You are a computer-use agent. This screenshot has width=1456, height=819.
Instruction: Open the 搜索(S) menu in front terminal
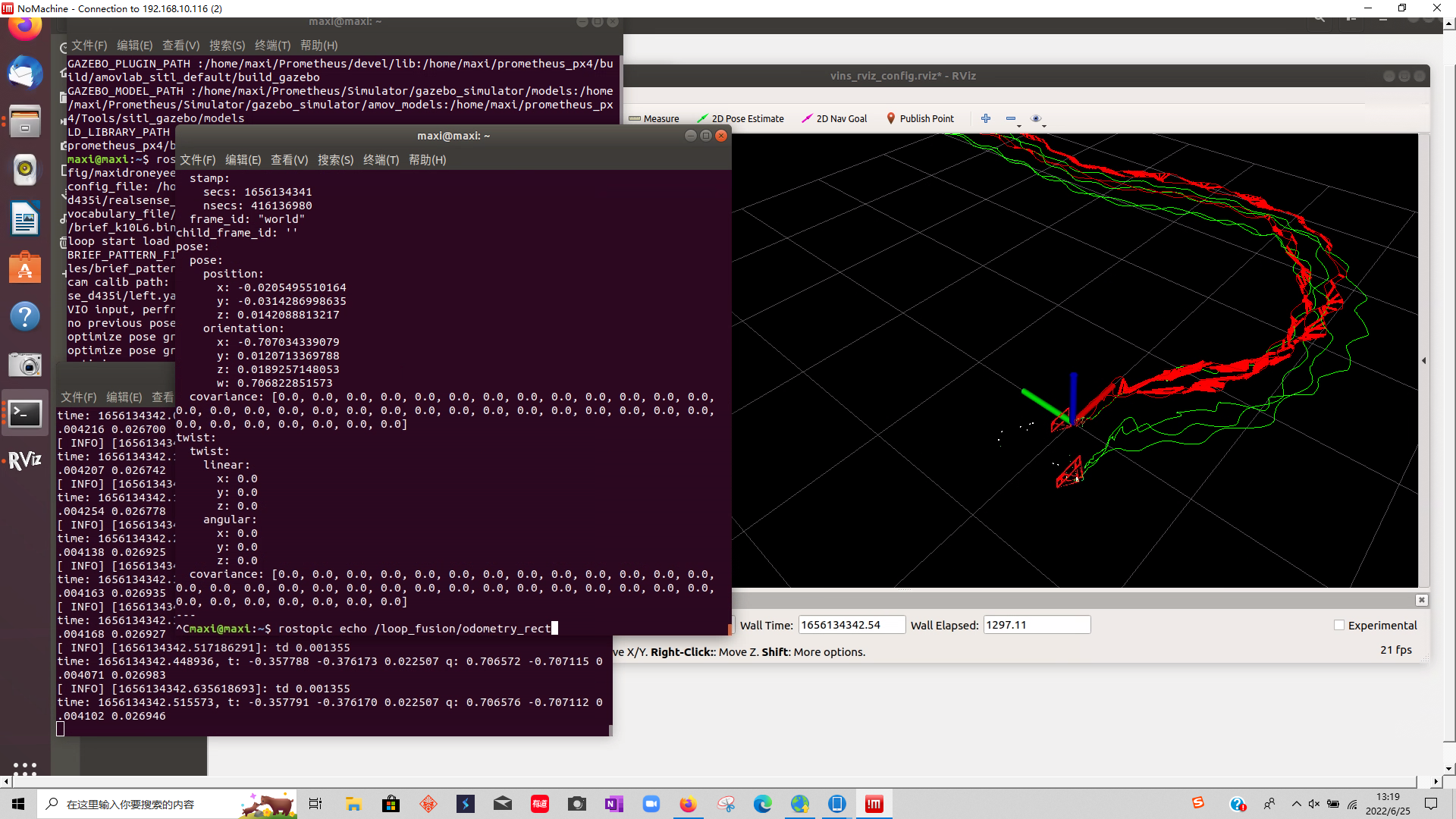click(335, 160)
